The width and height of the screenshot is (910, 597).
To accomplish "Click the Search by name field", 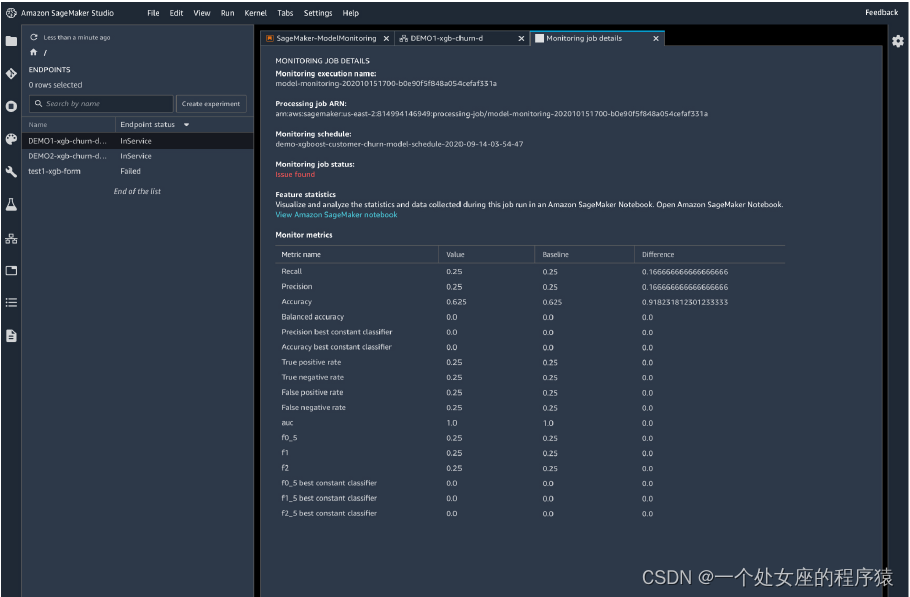I will pyautogui.click(x=100, y=104).
